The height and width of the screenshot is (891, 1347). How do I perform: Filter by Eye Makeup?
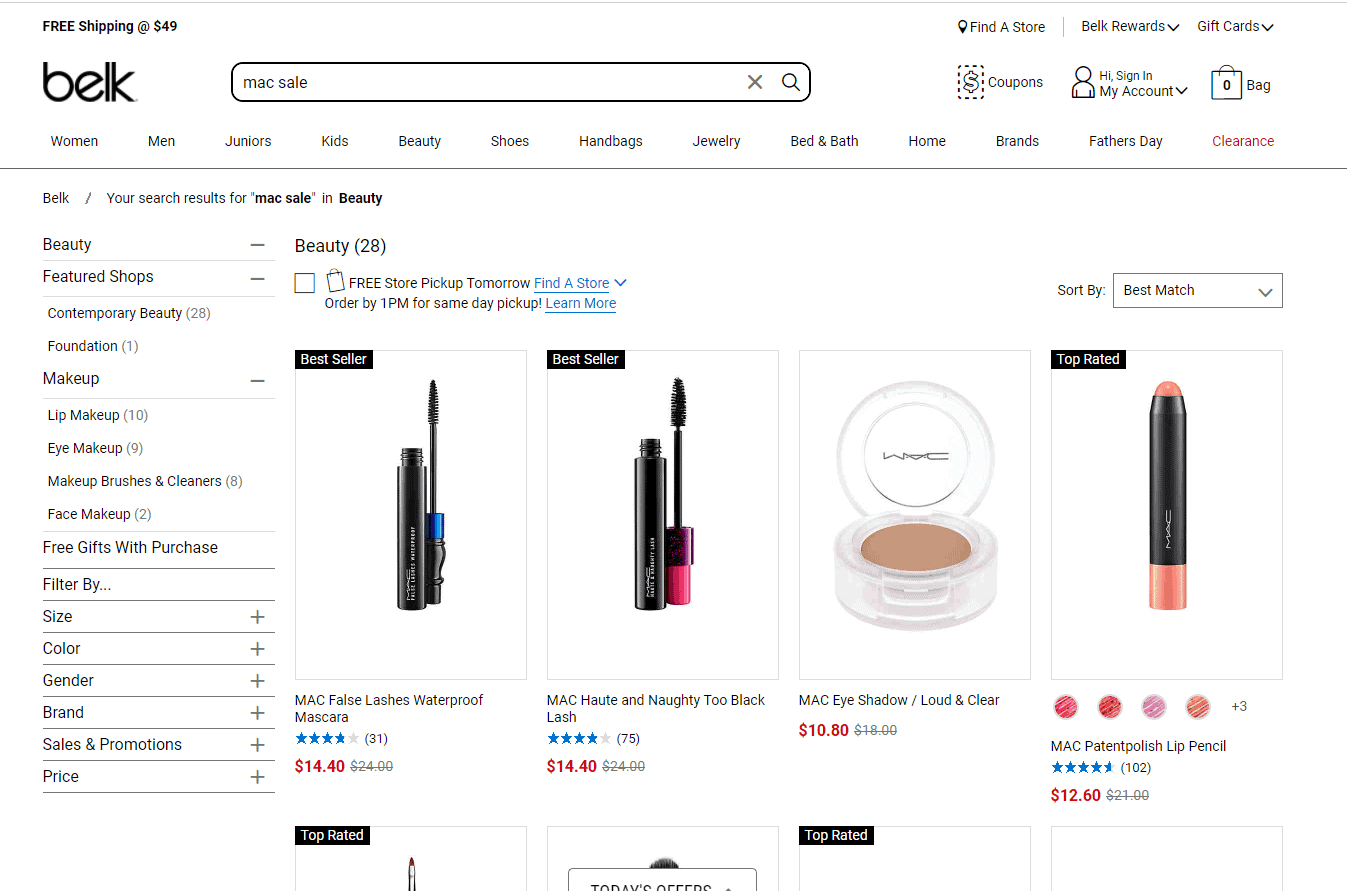pyautogui.click(x=95, y=448)
